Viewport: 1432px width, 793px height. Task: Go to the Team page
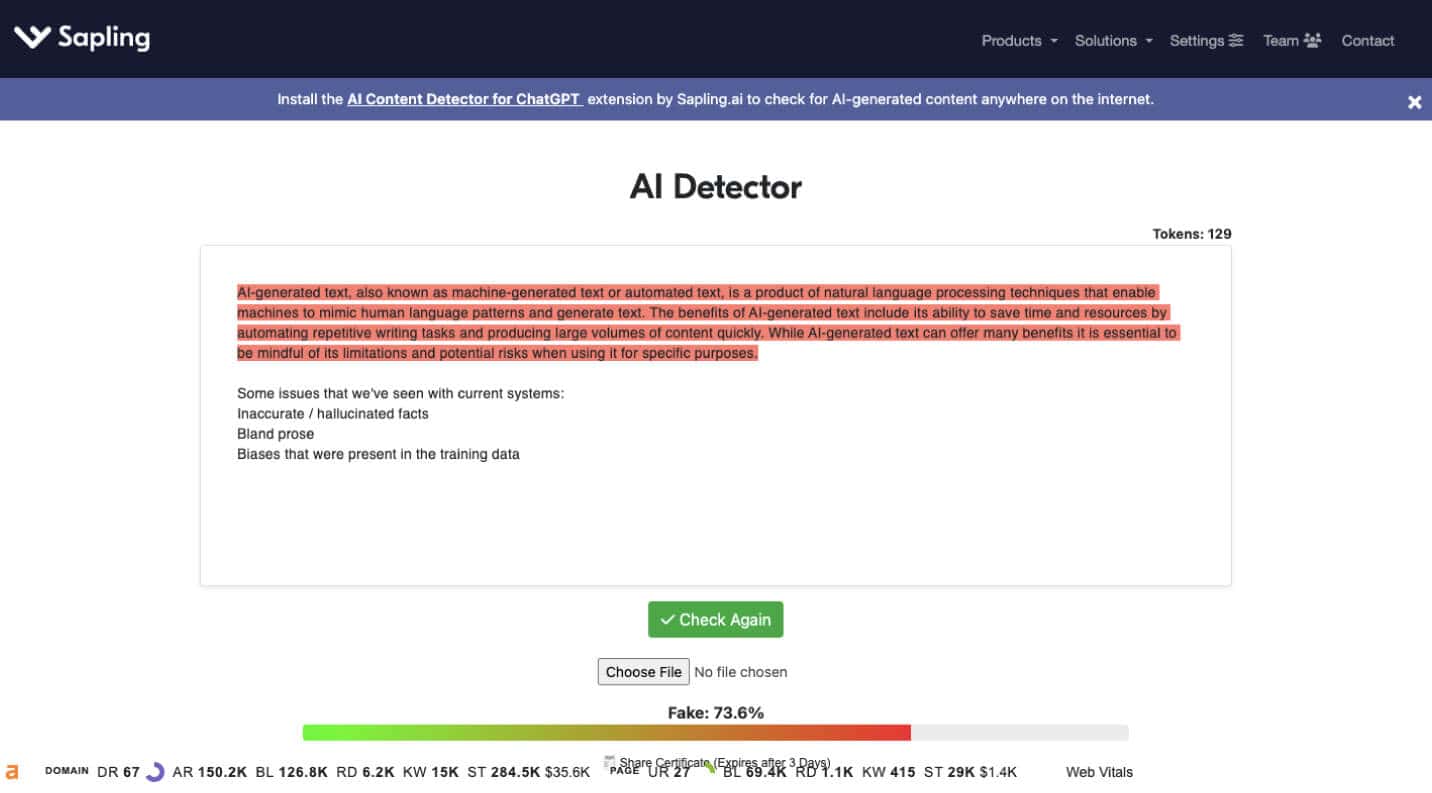(1292, 41)
